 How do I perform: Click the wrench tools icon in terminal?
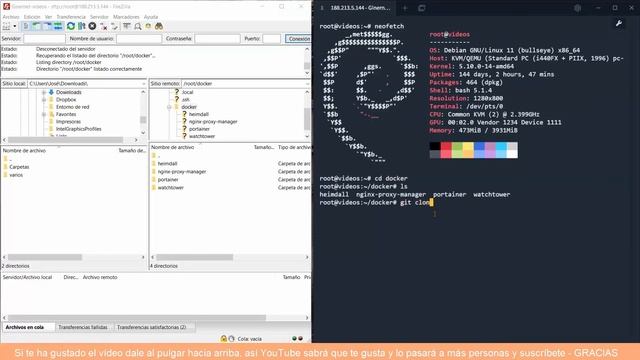(x=619, y=24)
